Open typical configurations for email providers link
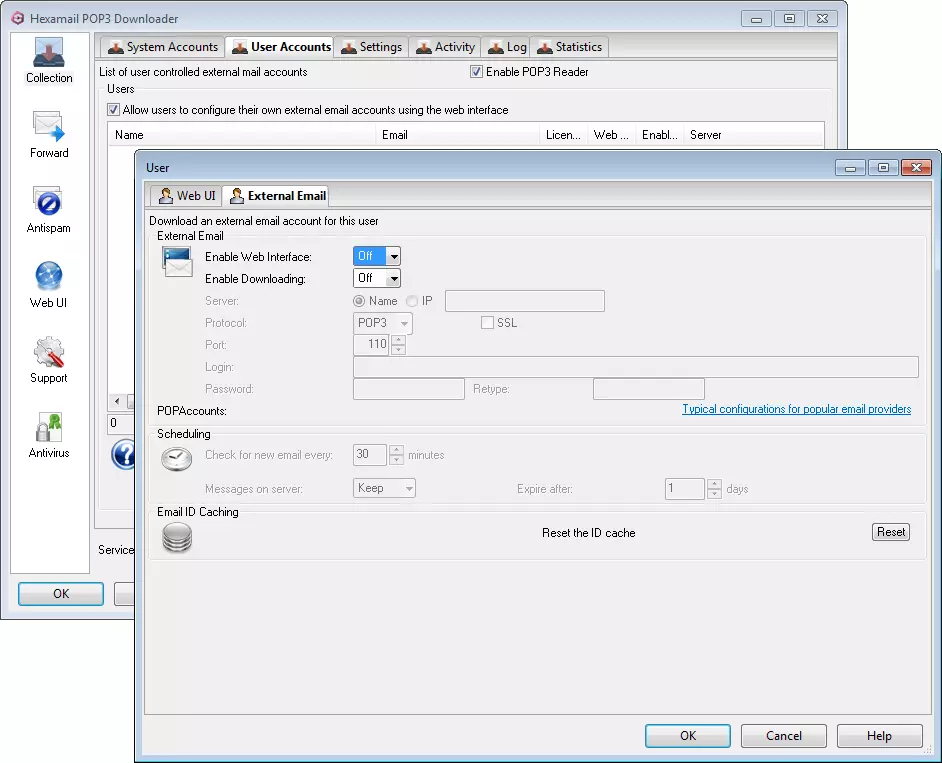 (x=796, y=409)
